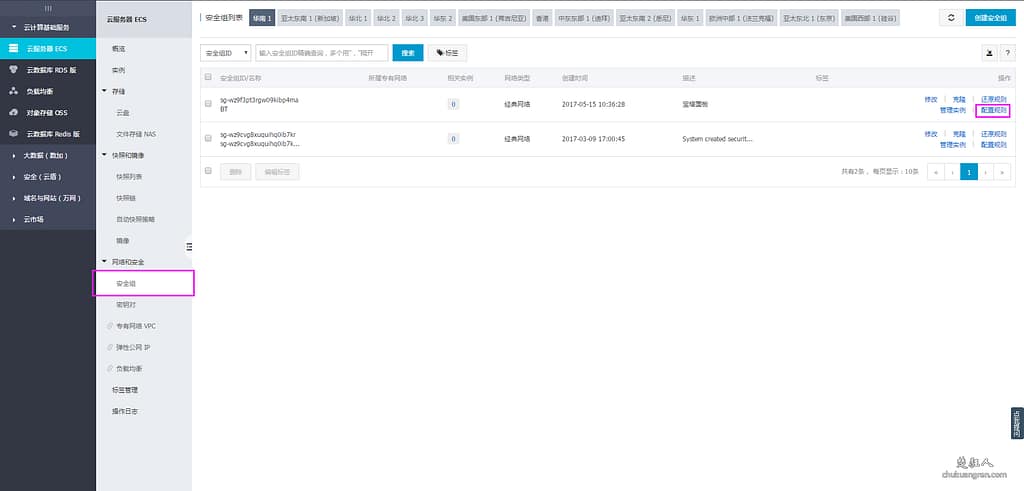Open the question-mark help icon
Viewport: 1024px width, 491px height.
tap(1007, 53)
